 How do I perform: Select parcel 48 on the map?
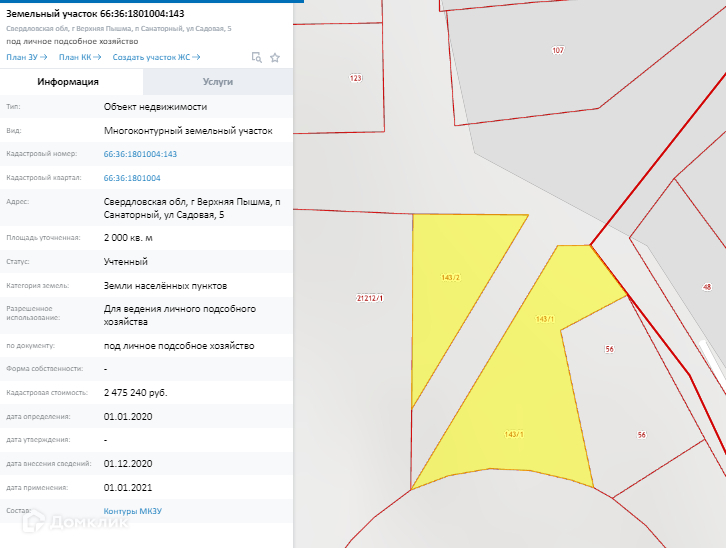click(707, 287)
